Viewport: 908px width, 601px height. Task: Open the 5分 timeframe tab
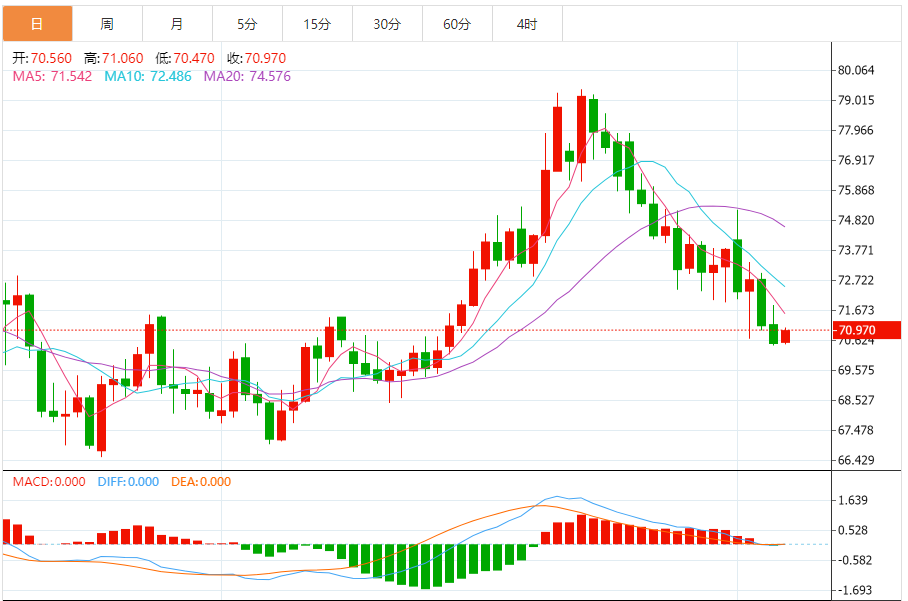point(247,24)
